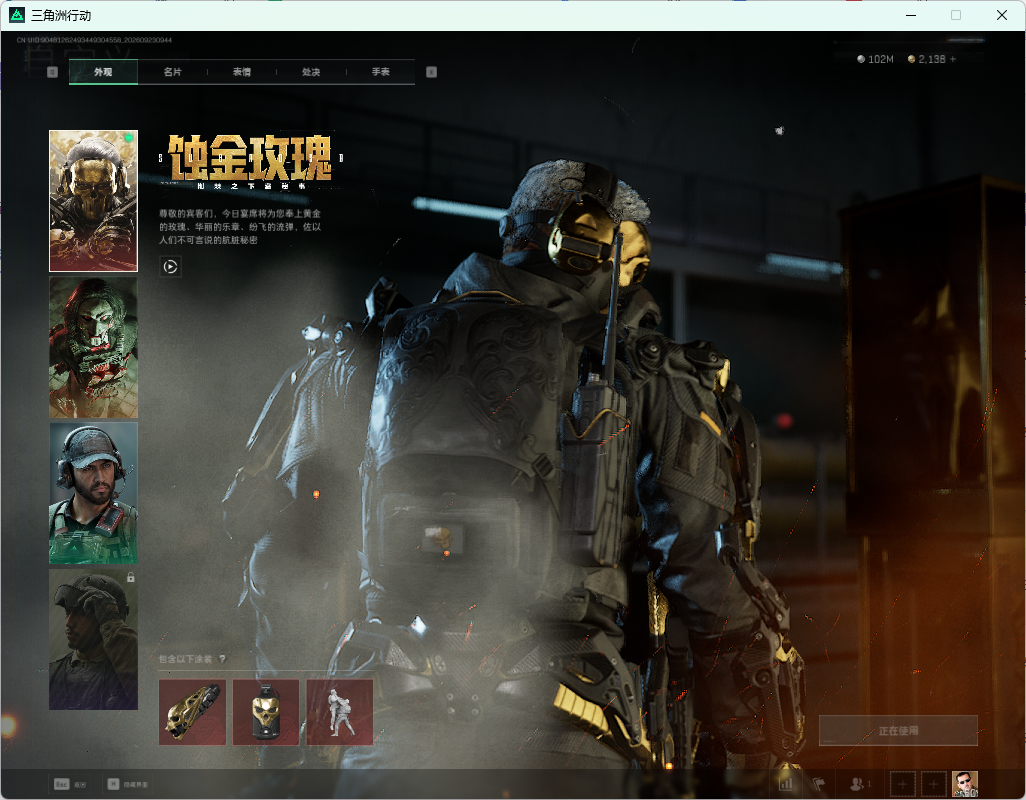Screen dimensions: 1026x800
Task: Select the locked helmet soldier skin thumbnail
Action: (94, 639)
